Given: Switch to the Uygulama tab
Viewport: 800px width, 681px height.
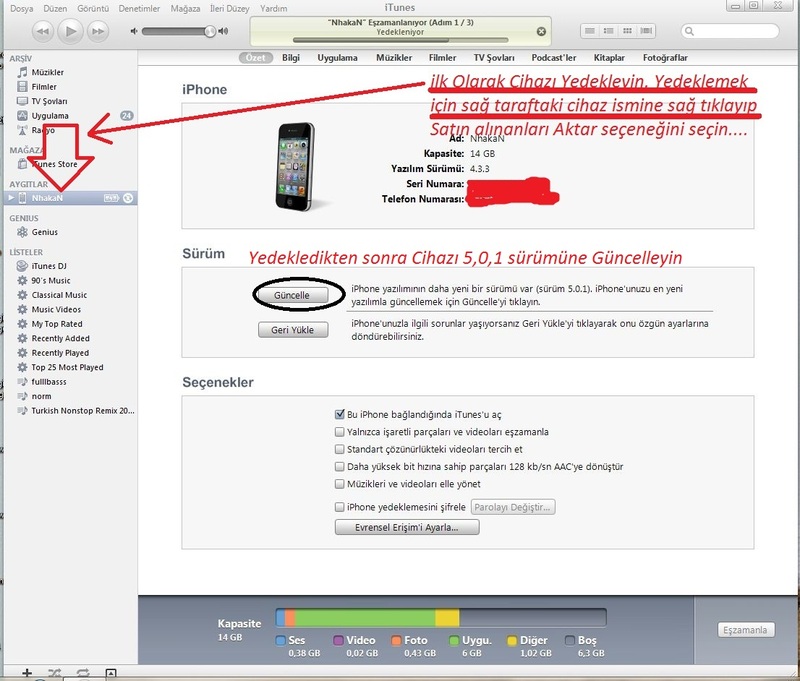Looking at the screenshot, I should click(x=337, y=58).
